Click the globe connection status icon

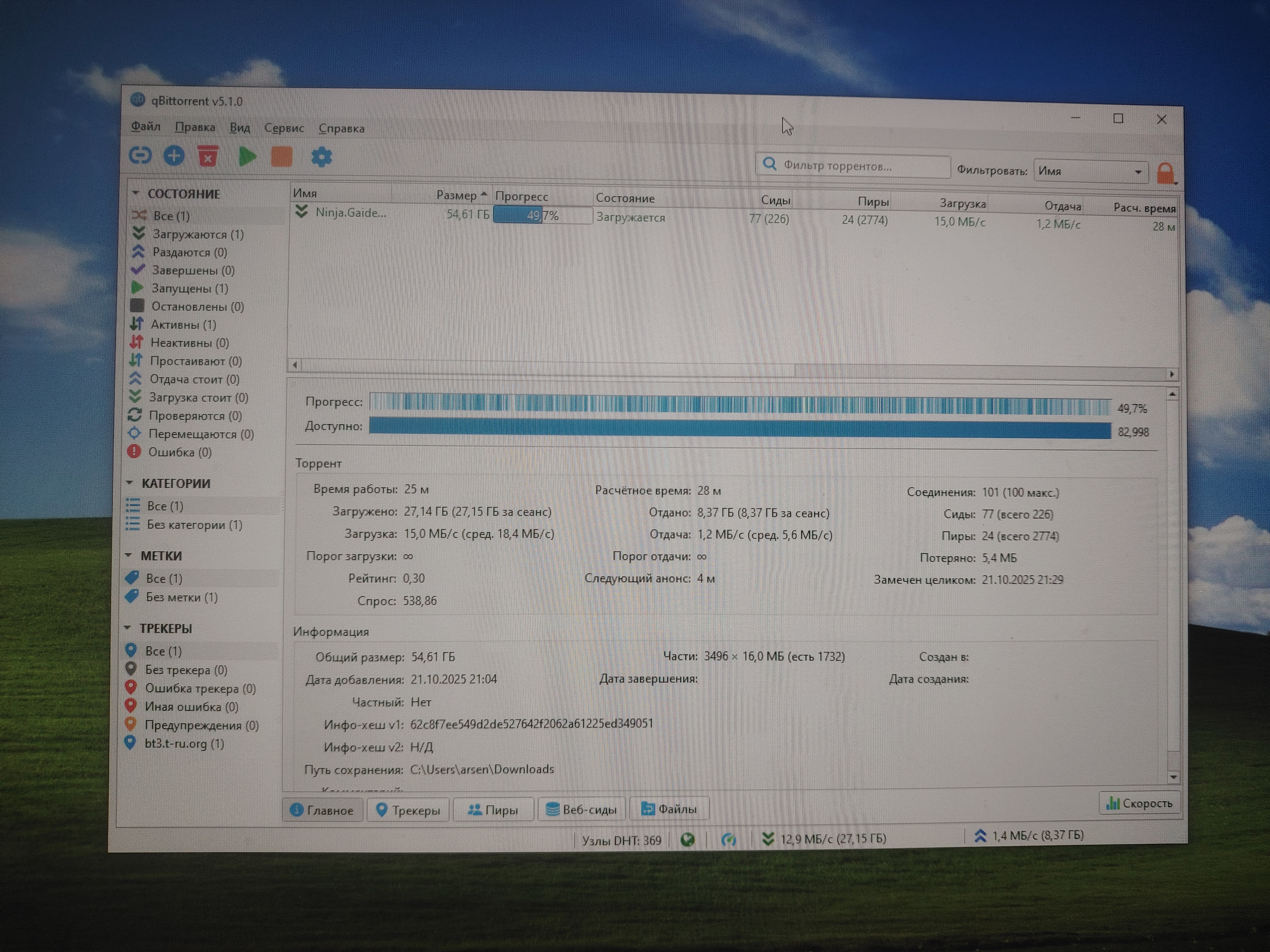pos(687,840)
